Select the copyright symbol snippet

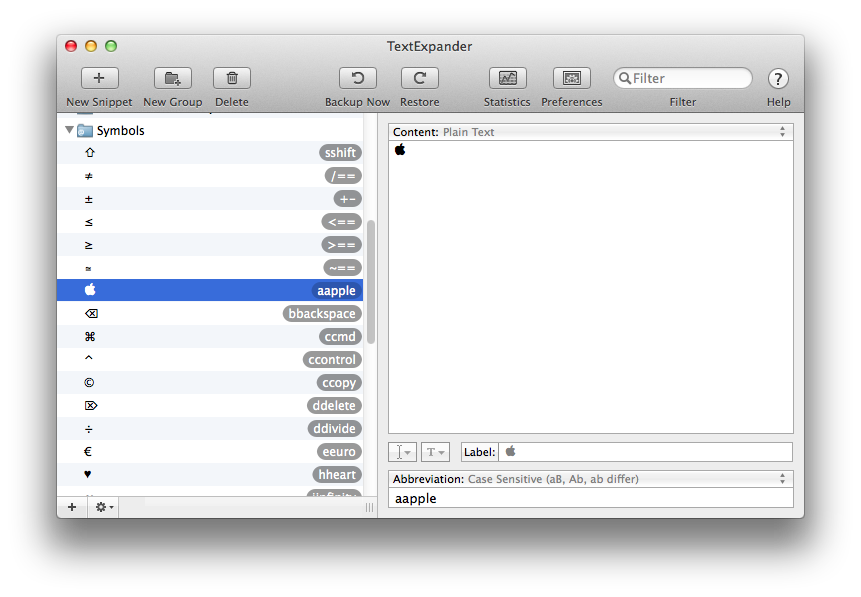[x=89, y=382]
